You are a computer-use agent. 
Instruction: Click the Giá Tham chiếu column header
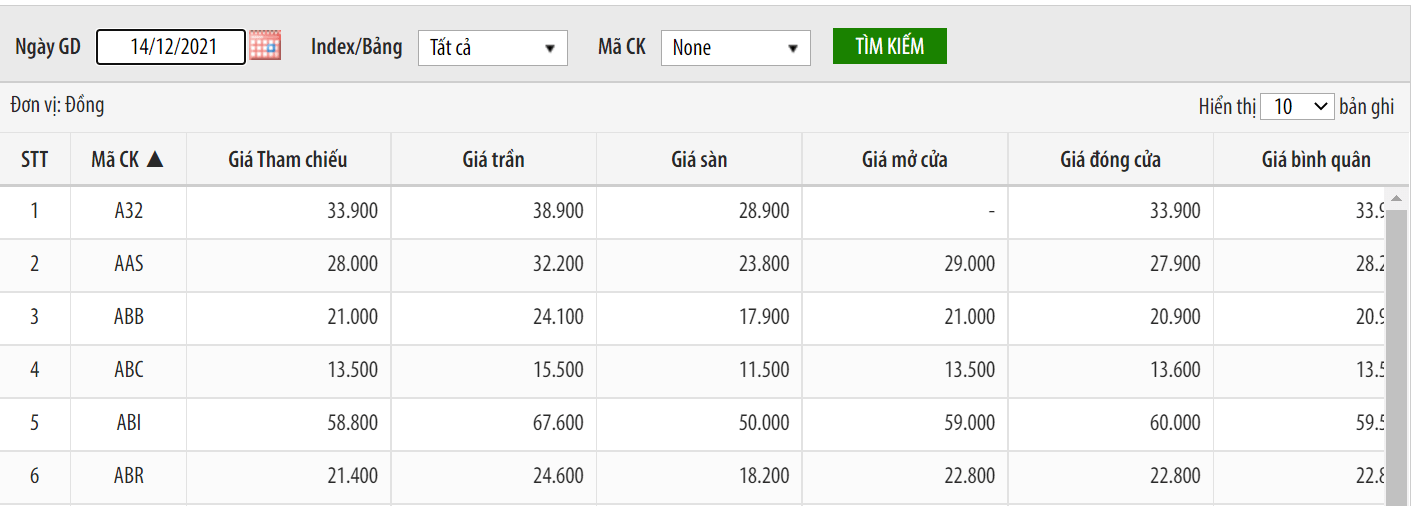288,159
